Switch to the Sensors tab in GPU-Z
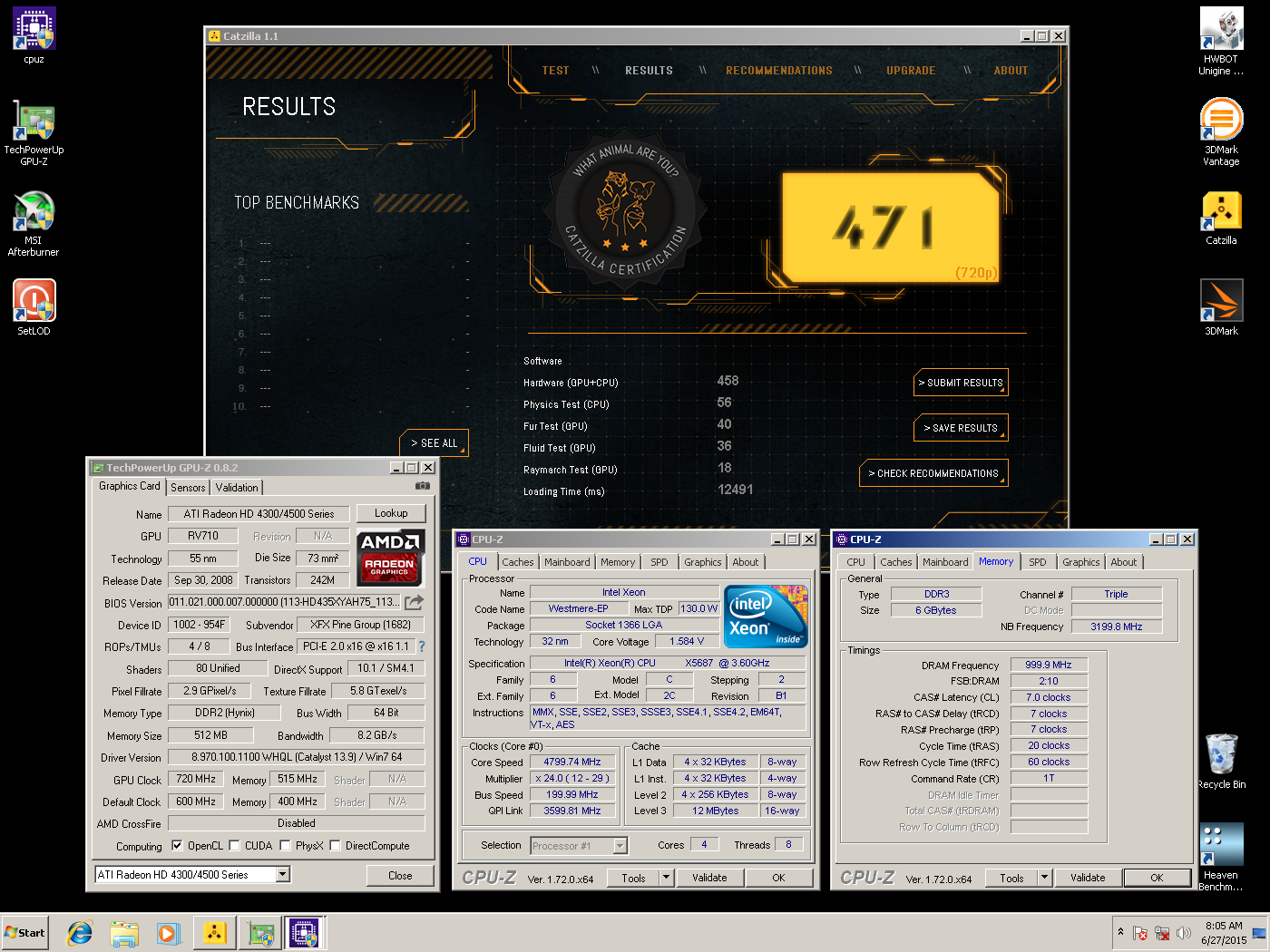Viewport: 1270px width, 952px height. (188, 488)
